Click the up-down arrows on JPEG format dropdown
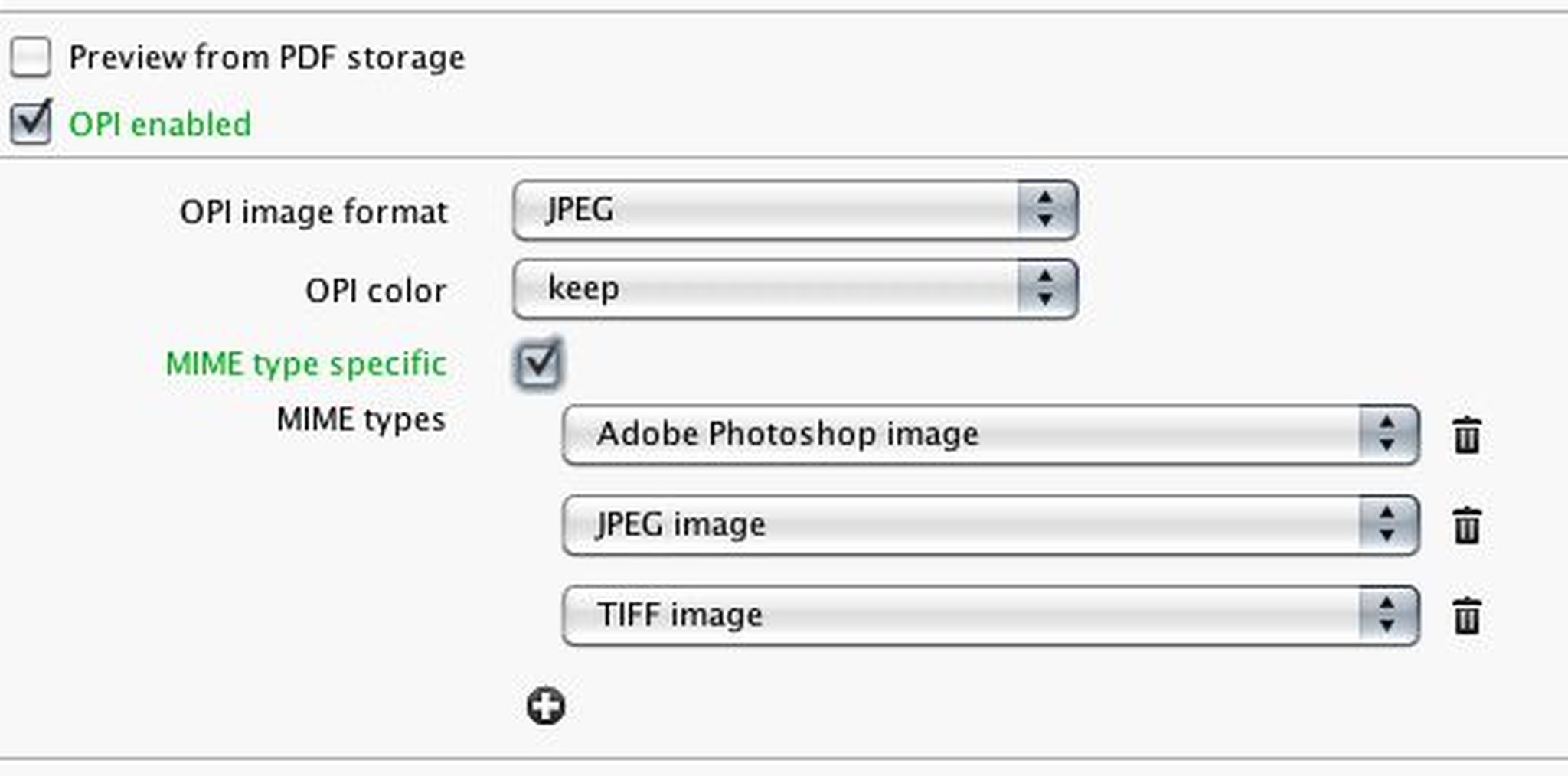Viewport: 1568px width, 776px height. 1045,210
